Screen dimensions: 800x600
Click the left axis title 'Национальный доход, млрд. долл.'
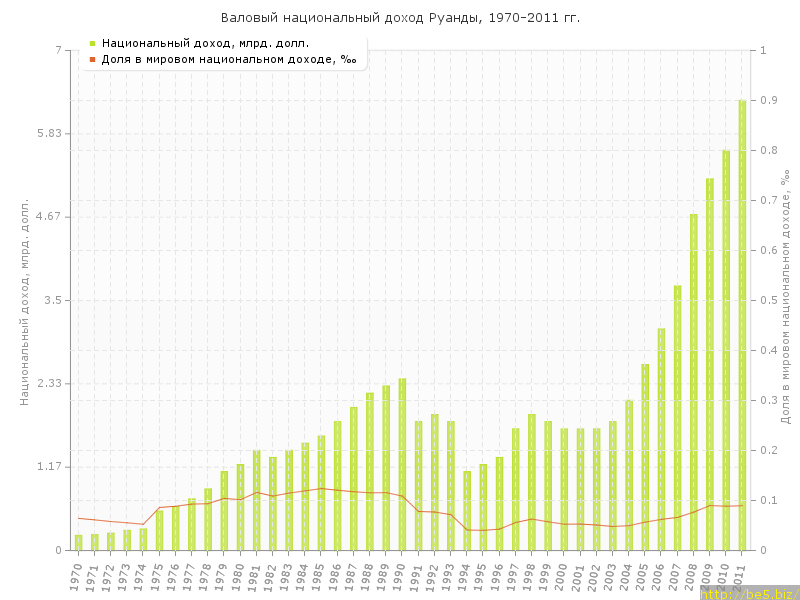[26, 300]
